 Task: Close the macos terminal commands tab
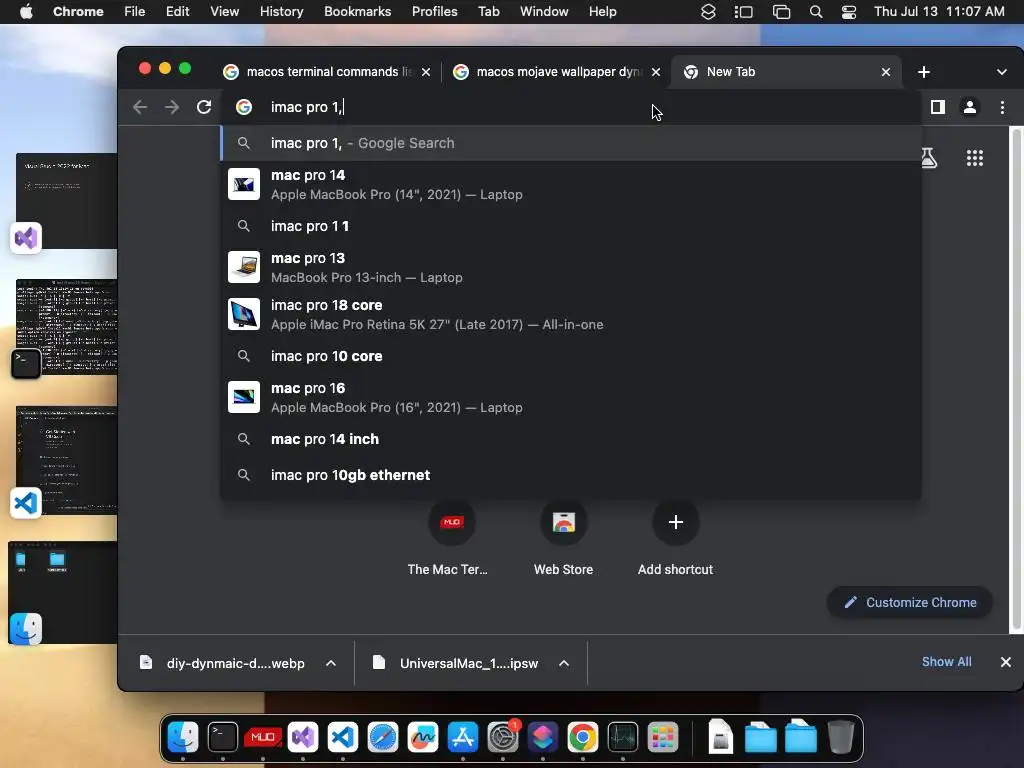(x=426, y=72)
